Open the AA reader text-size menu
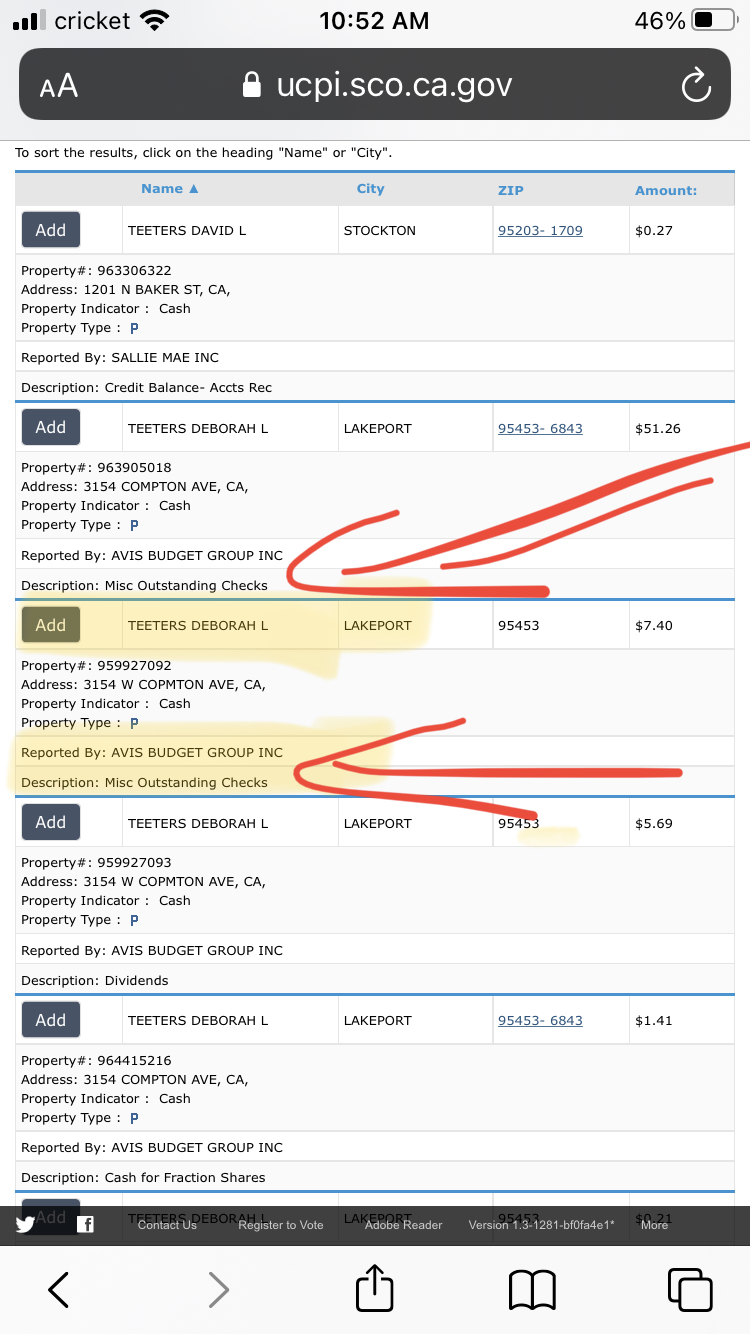The image size is (750, 1334). pyautogui.click(x=58, y=86)
